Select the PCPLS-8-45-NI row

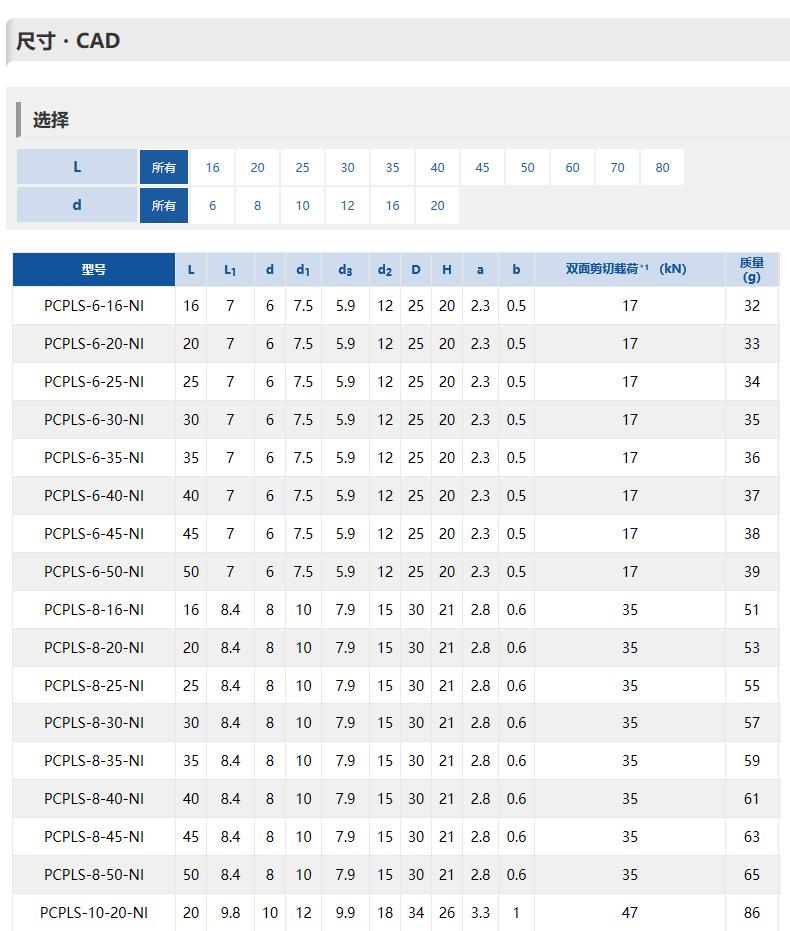tap(94, 837)
